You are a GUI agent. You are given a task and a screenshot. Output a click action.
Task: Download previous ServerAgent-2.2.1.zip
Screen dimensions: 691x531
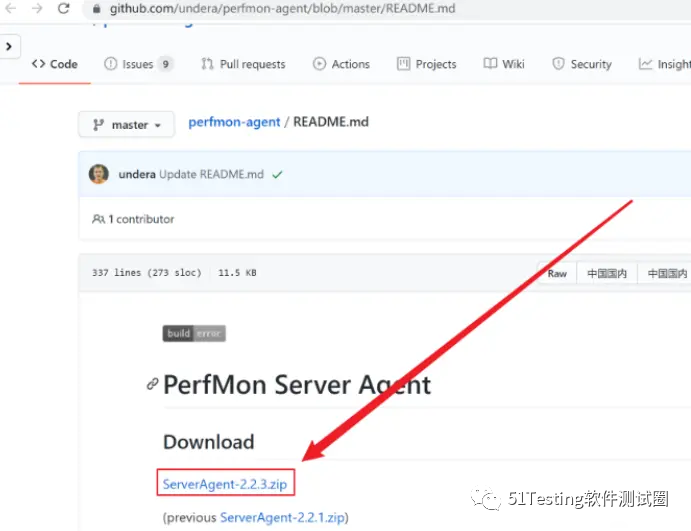click(x=282, y=517)
